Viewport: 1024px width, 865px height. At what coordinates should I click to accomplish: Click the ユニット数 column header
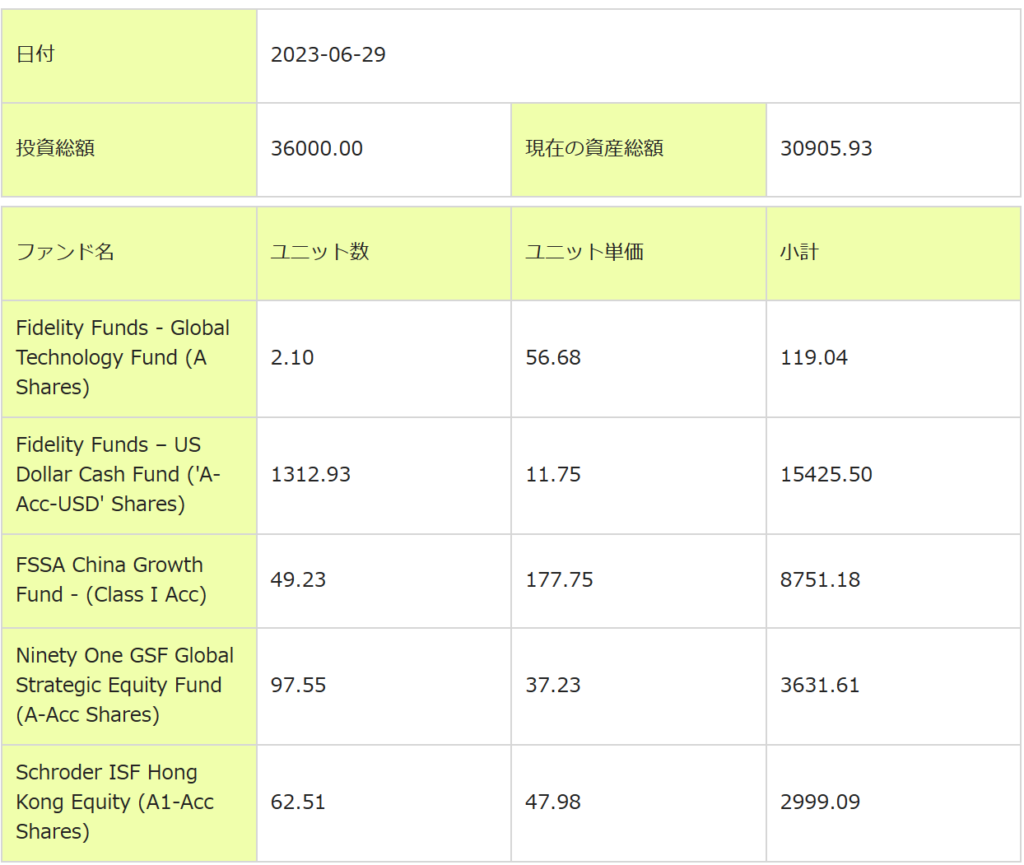[x=320, y=252]
